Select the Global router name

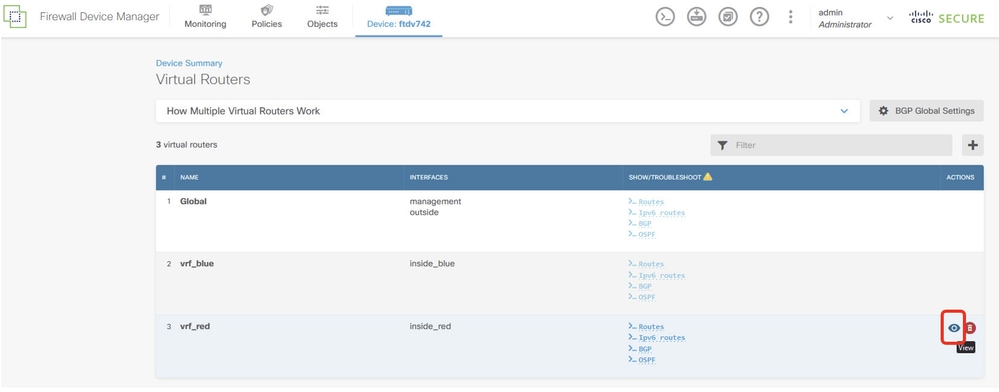click(x=194, y=201)
